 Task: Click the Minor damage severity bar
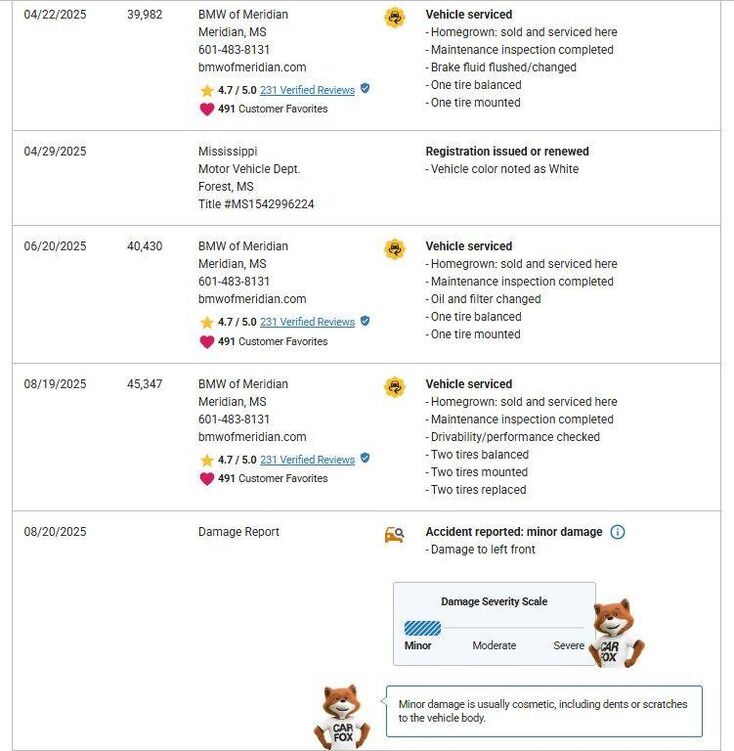422,628
